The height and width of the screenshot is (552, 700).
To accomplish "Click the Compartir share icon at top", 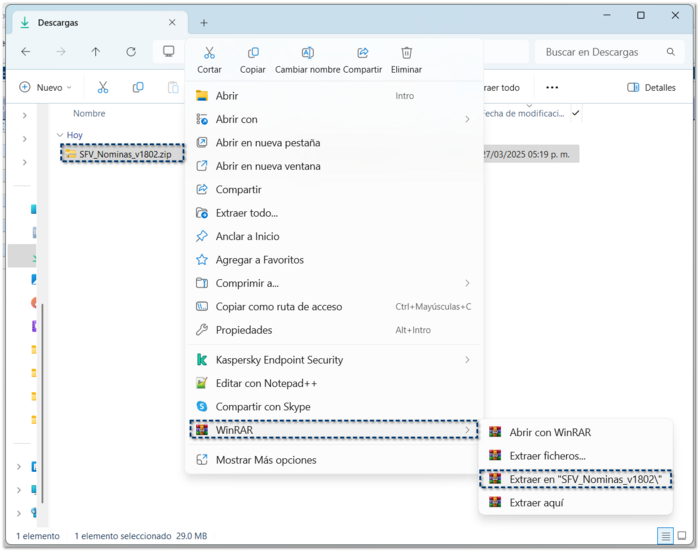I will click(x=362, y=54).
